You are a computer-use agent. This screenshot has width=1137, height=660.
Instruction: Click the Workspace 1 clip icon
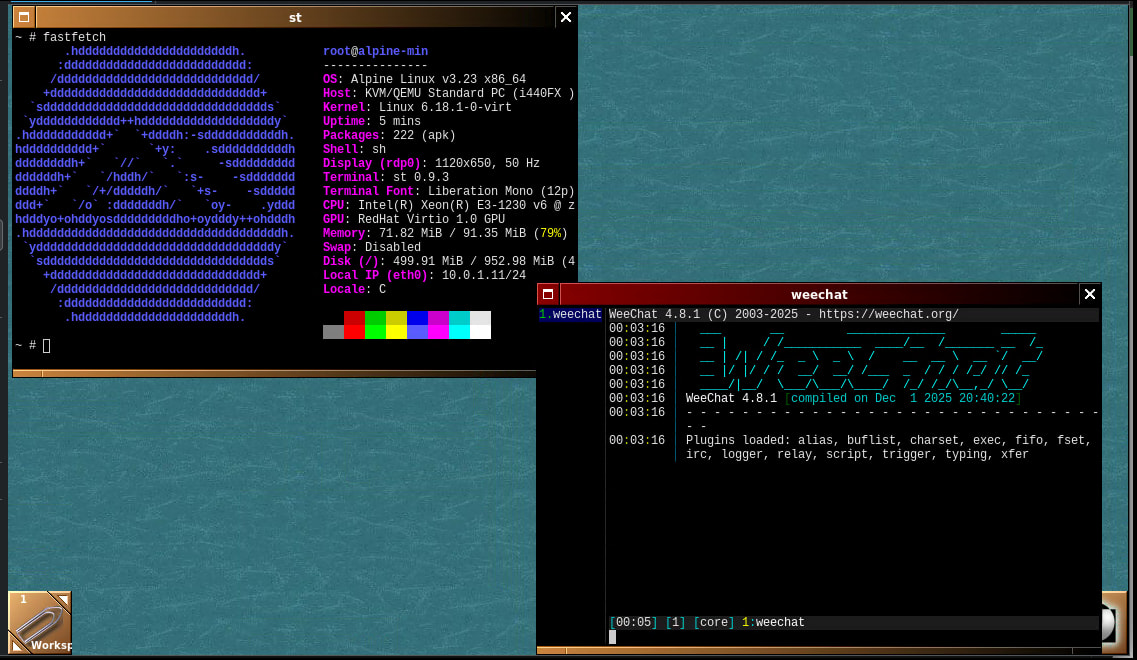[x=39, y=622]
